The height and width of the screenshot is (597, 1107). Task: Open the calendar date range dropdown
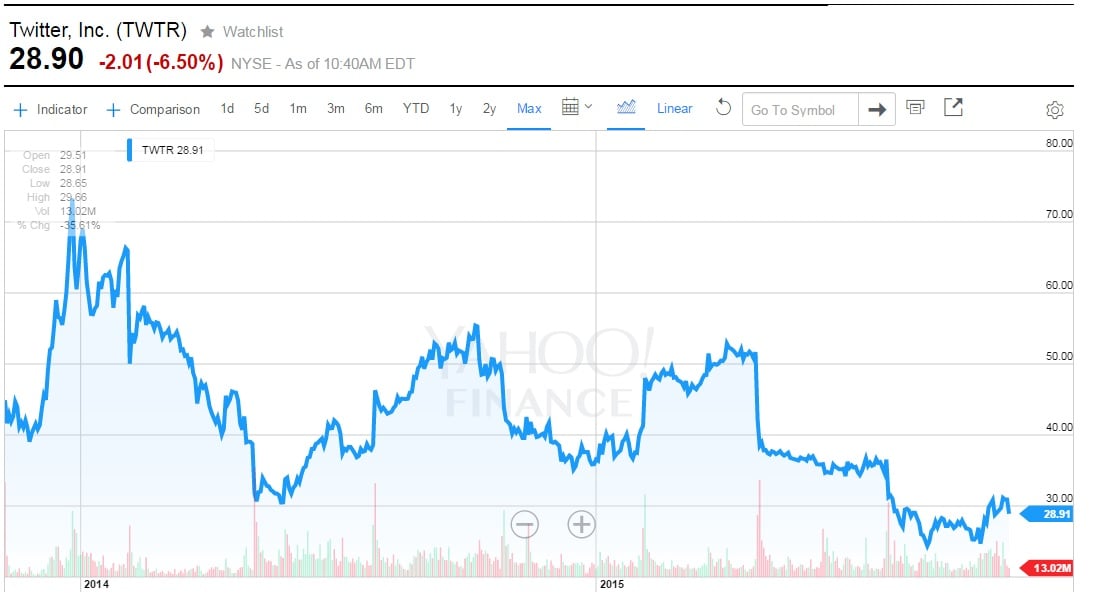pos(577,108)
